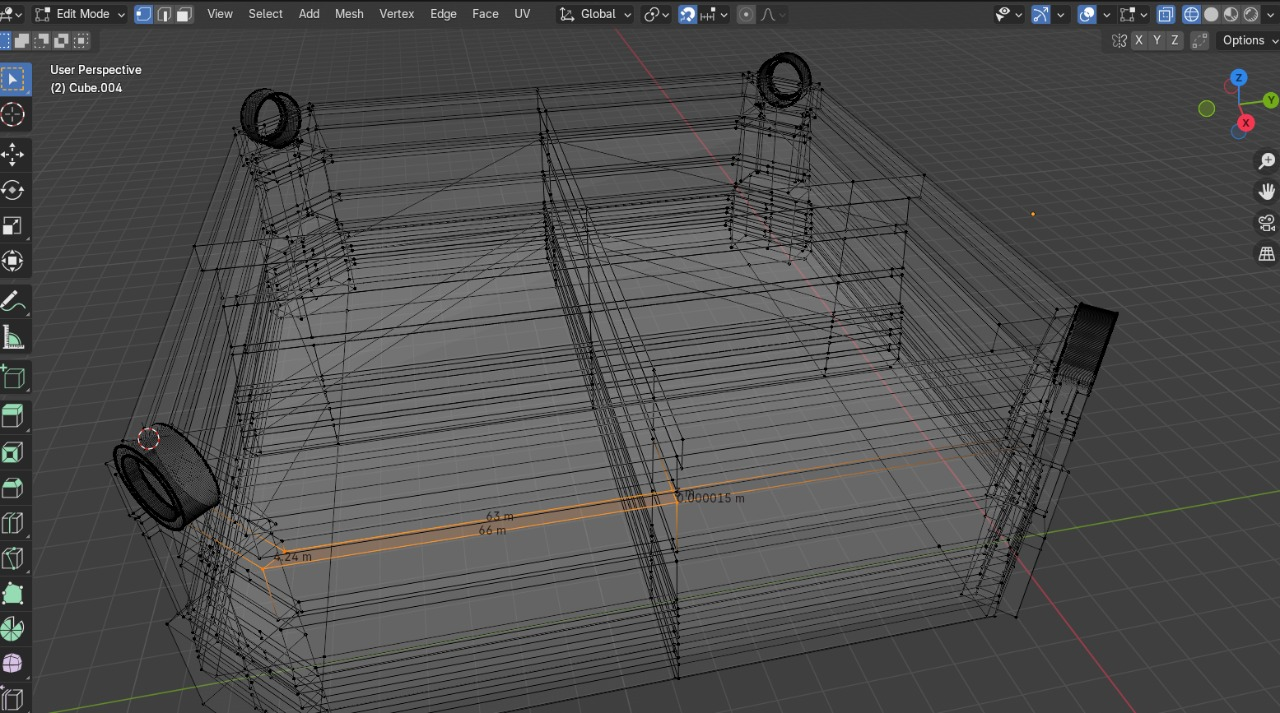The width and height of the screenshot is (1280, 713).
Task: Select the Move tool in the toolbar
Action: pos(13,153)
